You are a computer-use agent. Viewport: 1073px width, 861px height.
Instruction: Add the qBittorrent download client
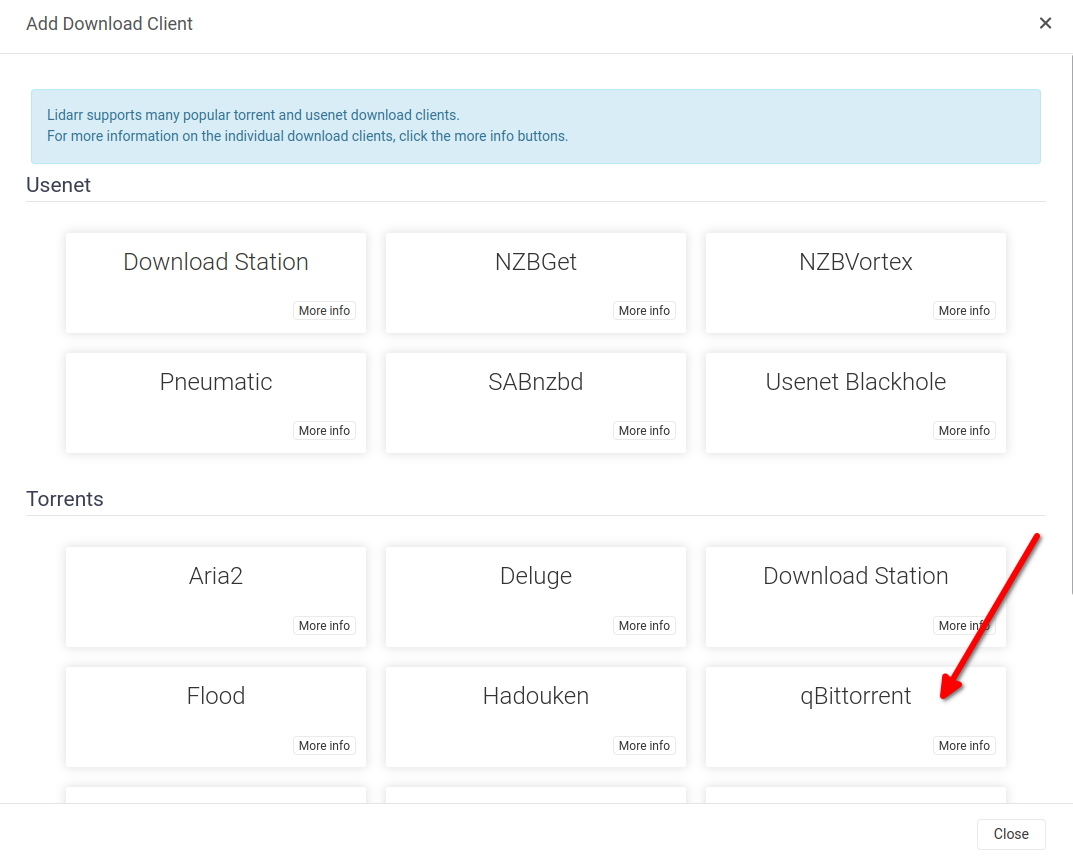click(x=855, y=717)
